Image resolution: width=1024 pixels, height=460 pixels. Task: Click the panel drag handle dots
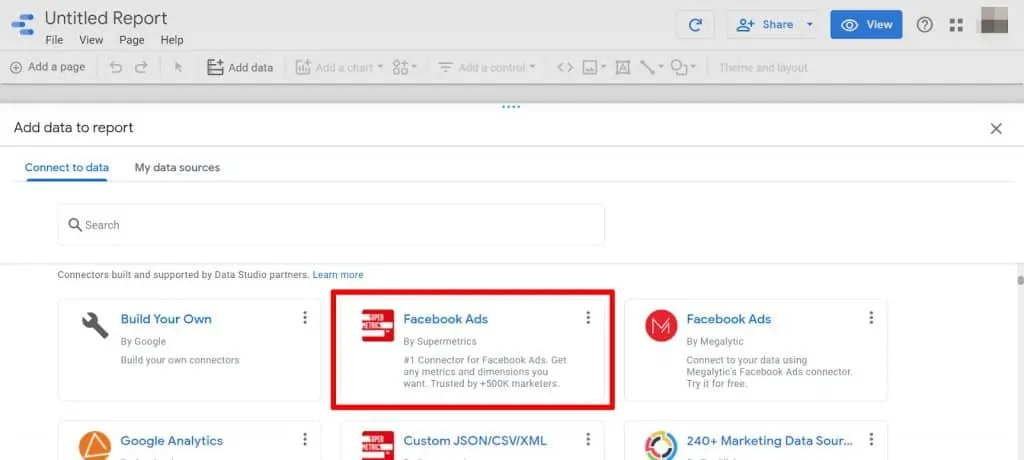[511, 107]
